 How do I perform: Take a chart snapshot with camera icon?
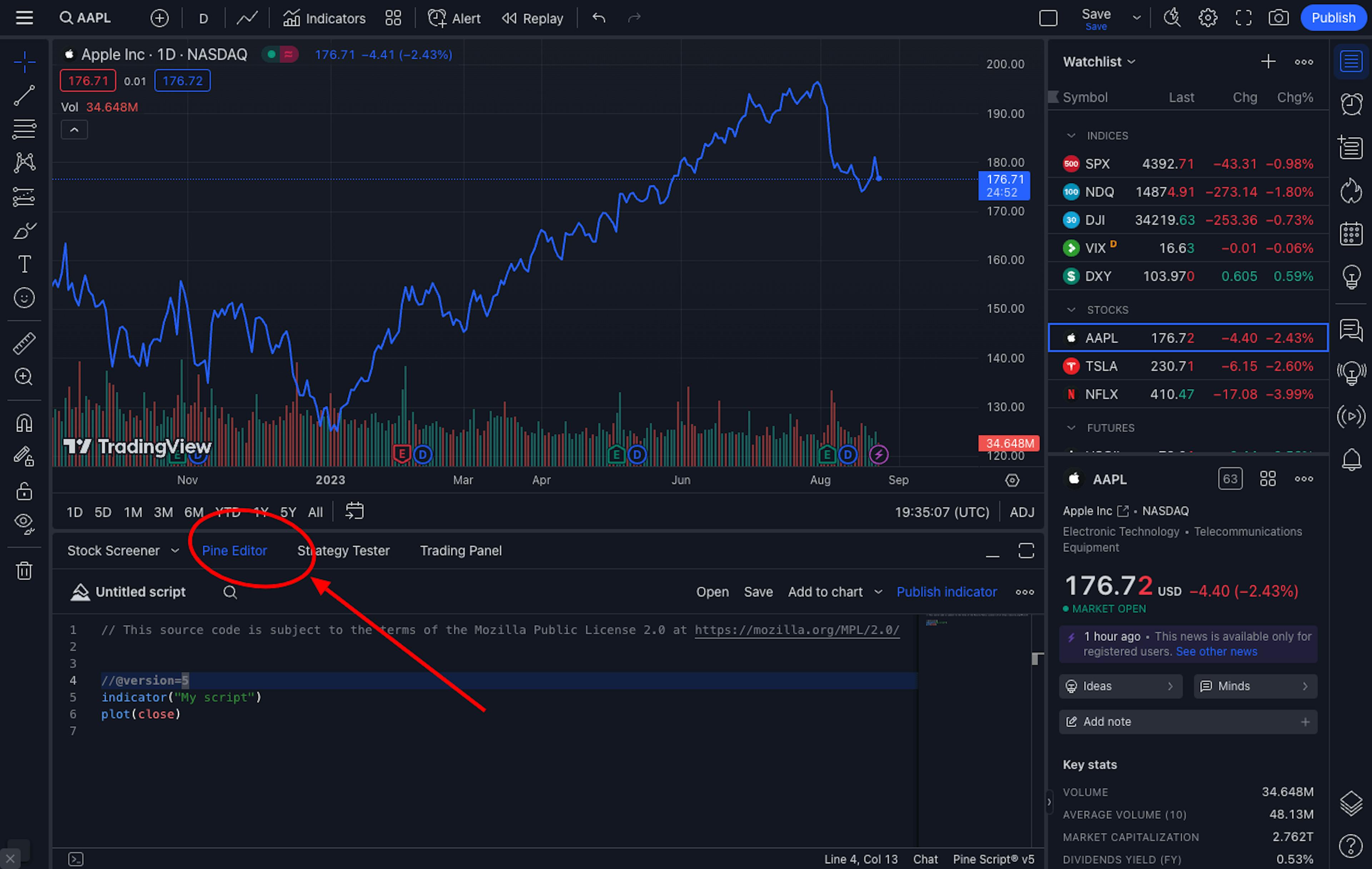pos(1278,18)
